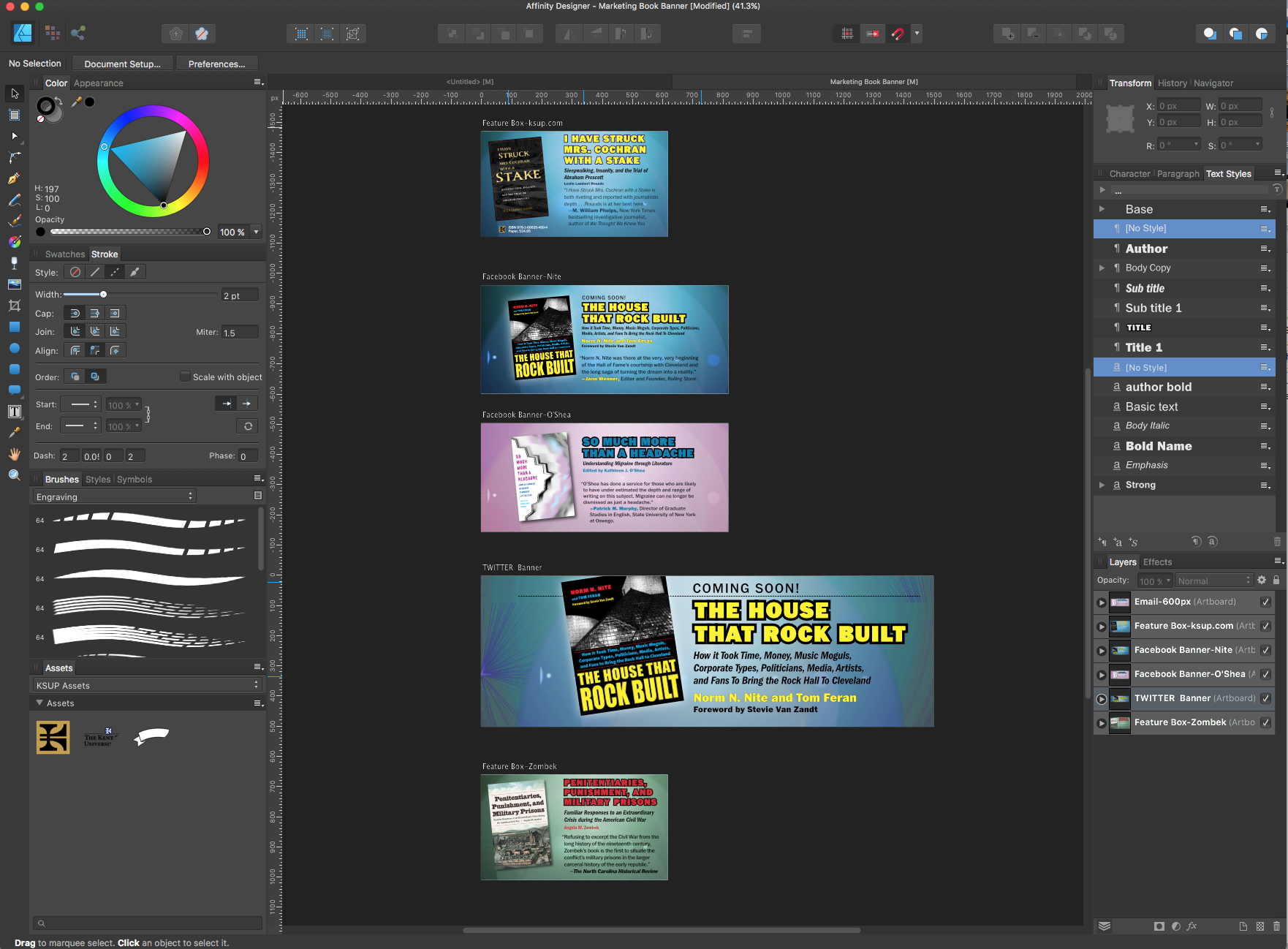This screenshot has height=949, width=1288.
Task: Select the Vector Brush tool
Action: (x=15, y=221)
